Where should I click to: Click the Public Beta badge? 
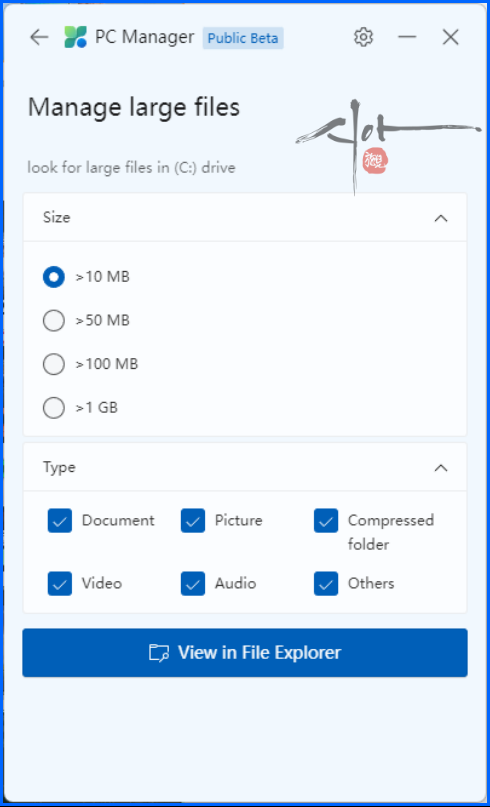pos(243,38)
